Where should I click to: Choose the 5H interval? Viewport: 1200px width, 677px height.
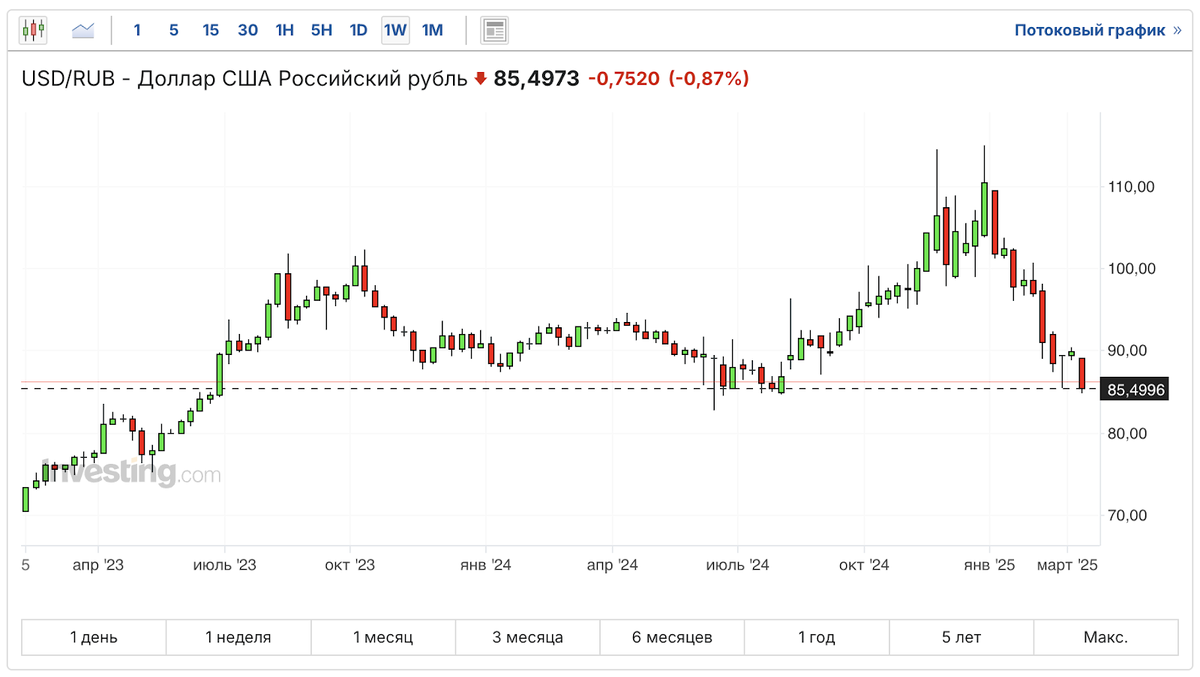pos(321,30)
